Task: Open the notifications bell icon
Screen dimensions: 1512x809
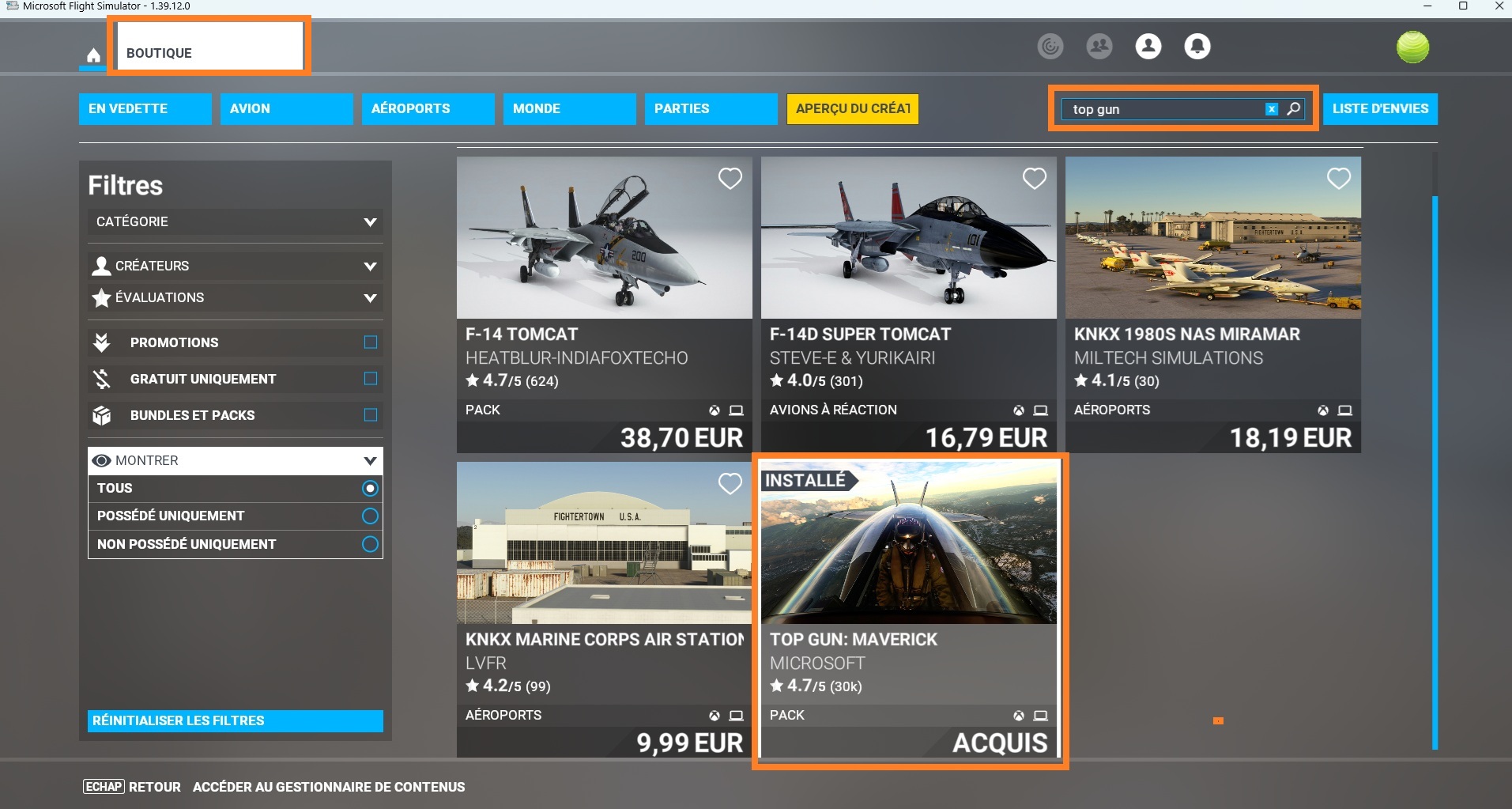Action: point(1197,47)
